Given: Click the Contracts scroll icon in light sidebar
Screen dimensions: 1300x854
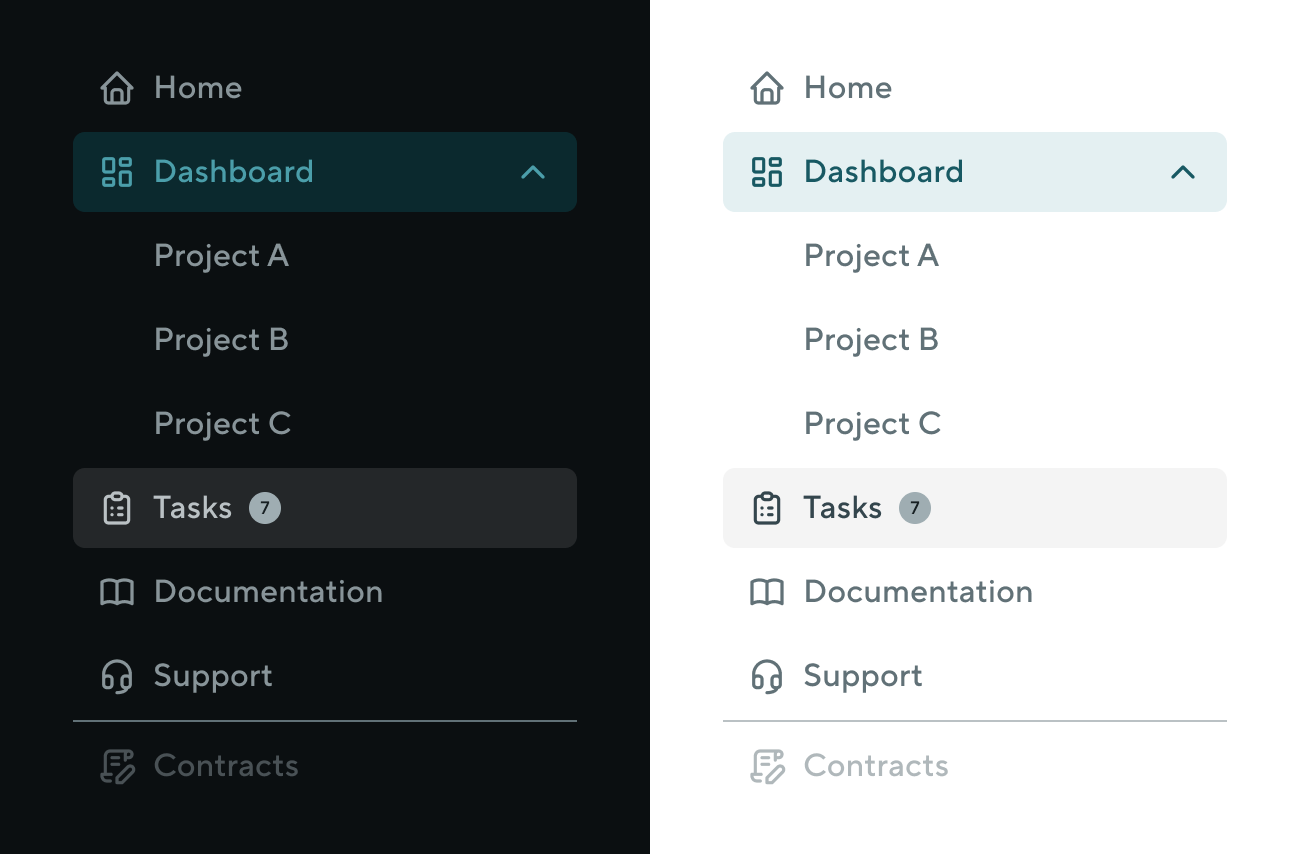Looking at the screenshot, I should [767, 765].
